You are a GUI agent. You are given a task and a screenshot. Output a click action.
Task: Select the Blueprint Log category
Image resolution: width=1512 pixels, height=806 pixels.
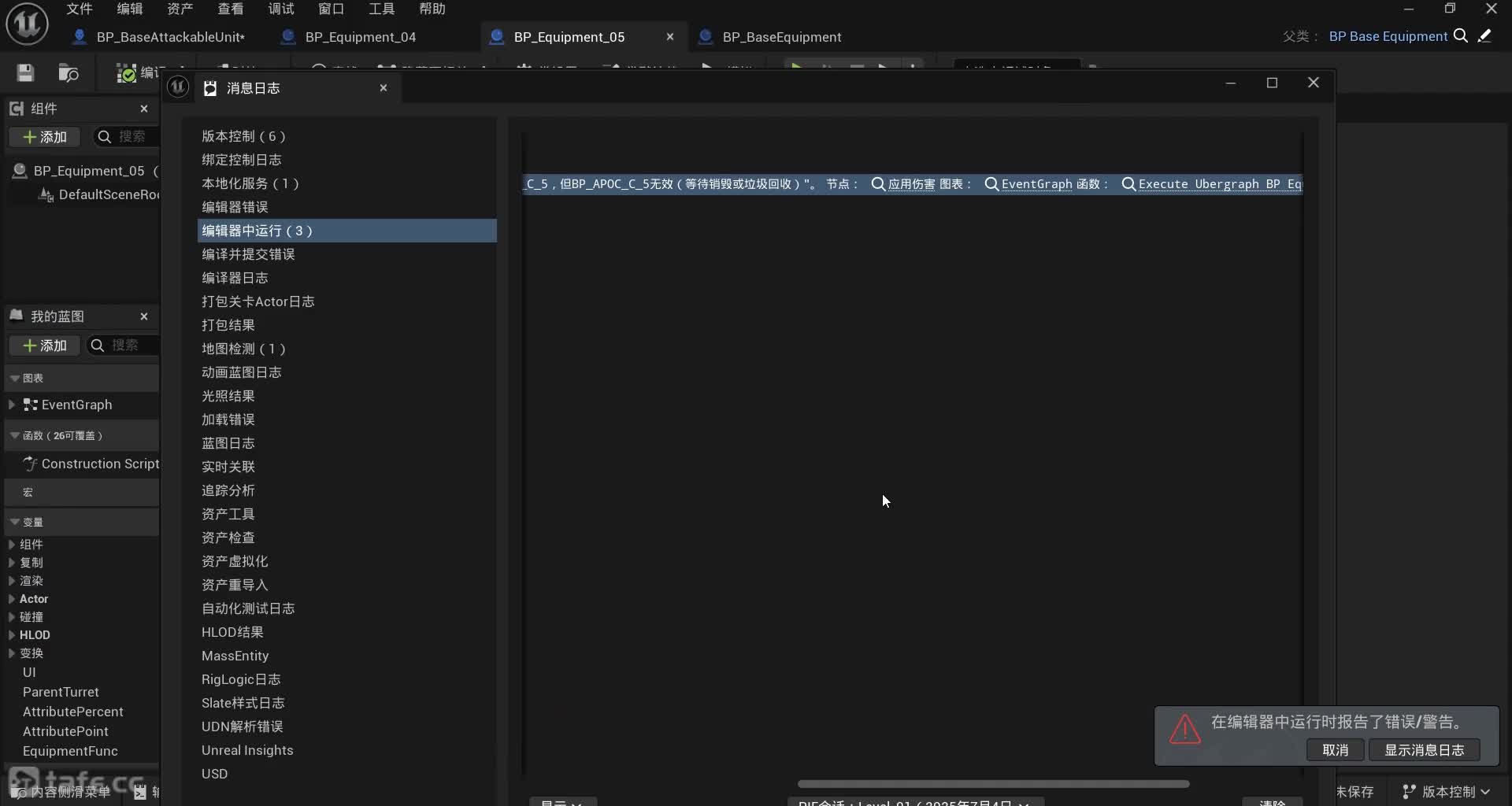coord(228,443)
